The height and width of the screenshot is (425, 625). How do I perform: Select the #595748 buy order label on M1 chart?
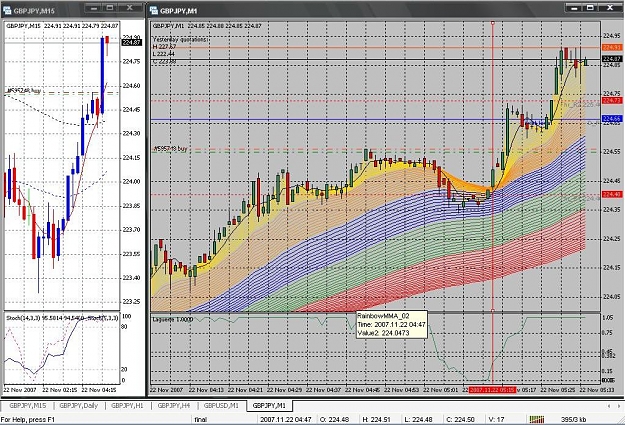point(170,148)
